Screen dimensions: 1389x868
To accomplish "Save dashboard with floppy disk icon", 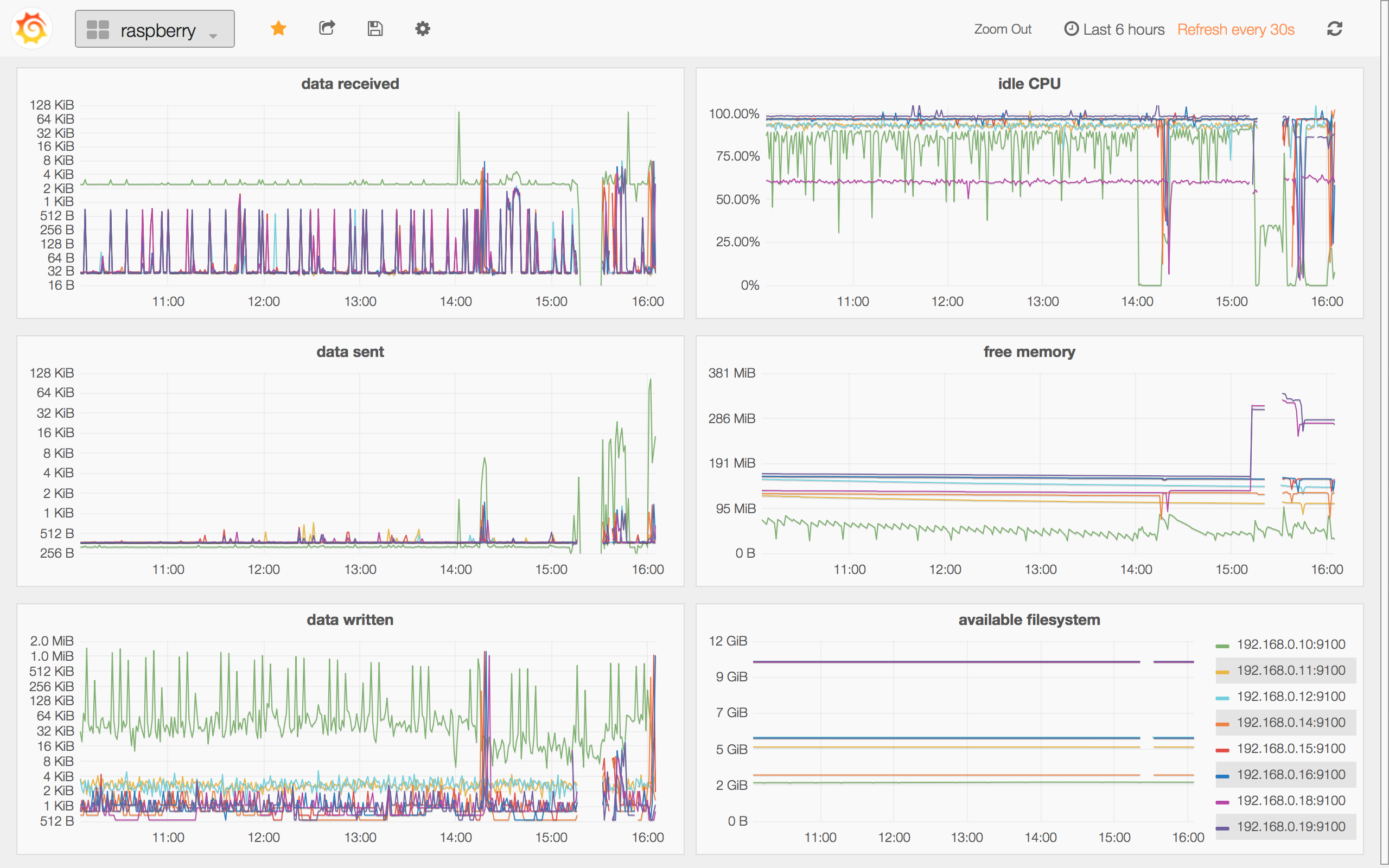I will [375, 28].
